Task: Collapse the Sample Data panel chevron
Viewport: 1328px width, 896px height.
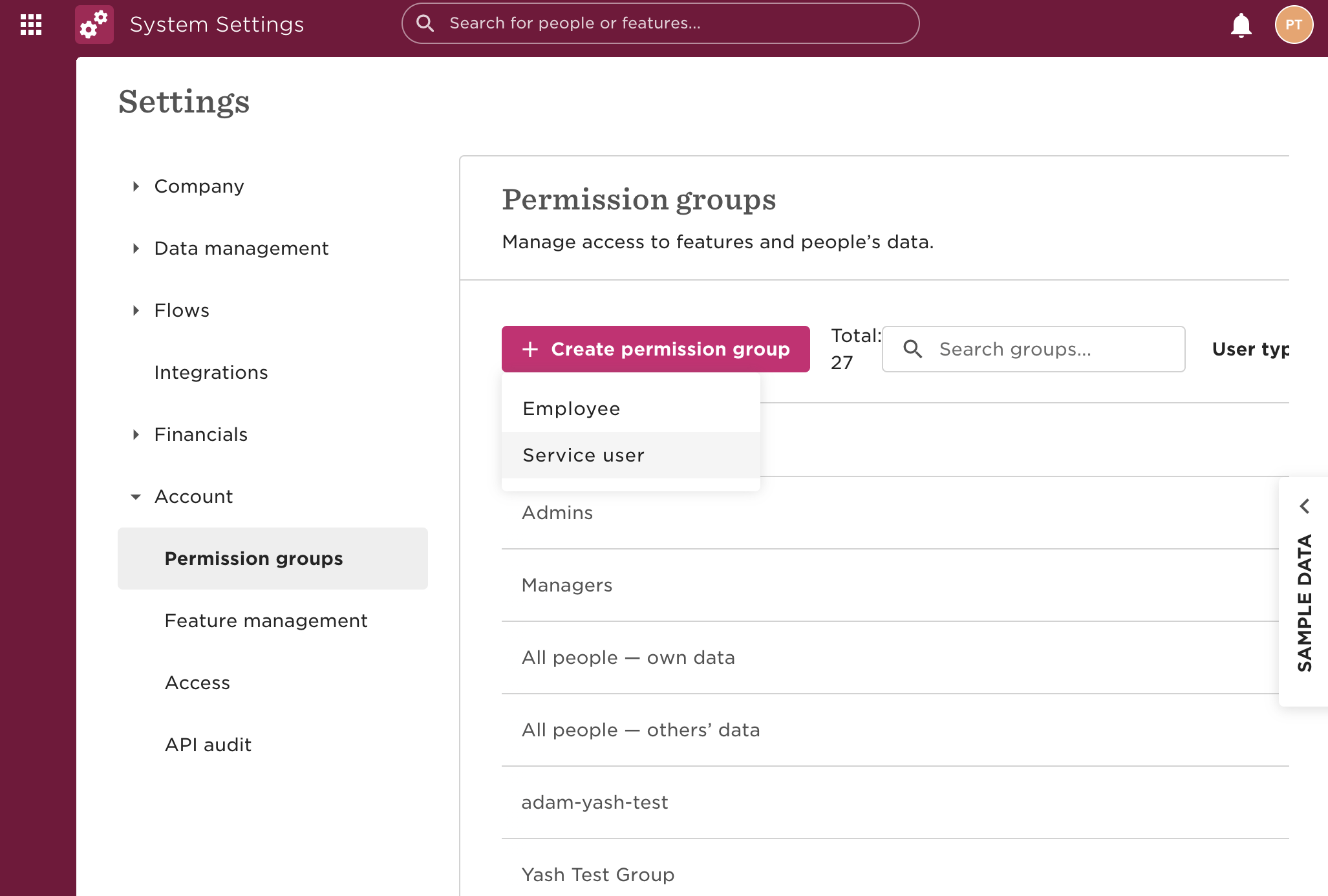Action: pos(1305,506)
